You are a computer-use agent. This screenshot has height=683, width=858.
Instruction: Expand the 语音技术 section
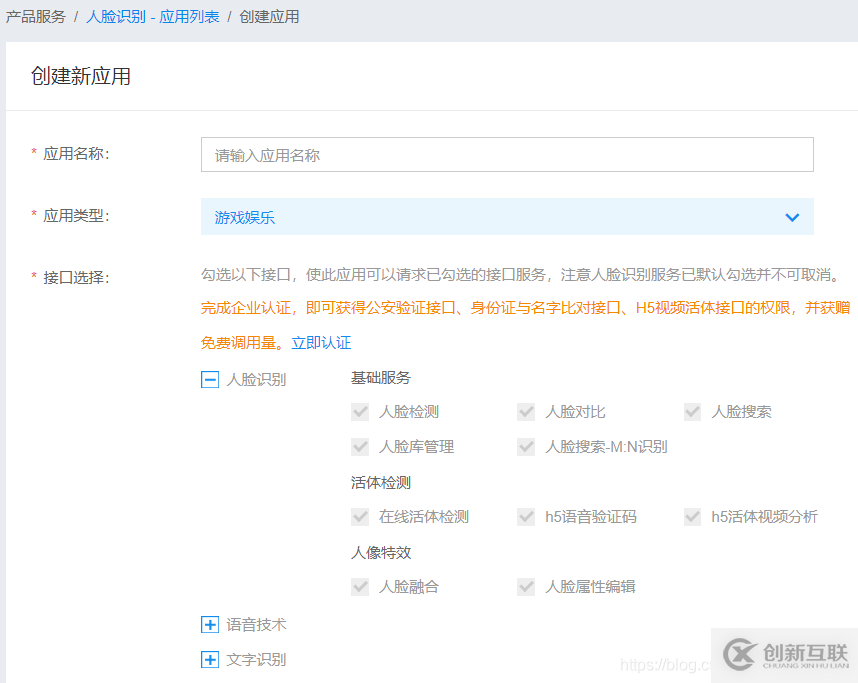pyautogui.click(x=209, y=624)
